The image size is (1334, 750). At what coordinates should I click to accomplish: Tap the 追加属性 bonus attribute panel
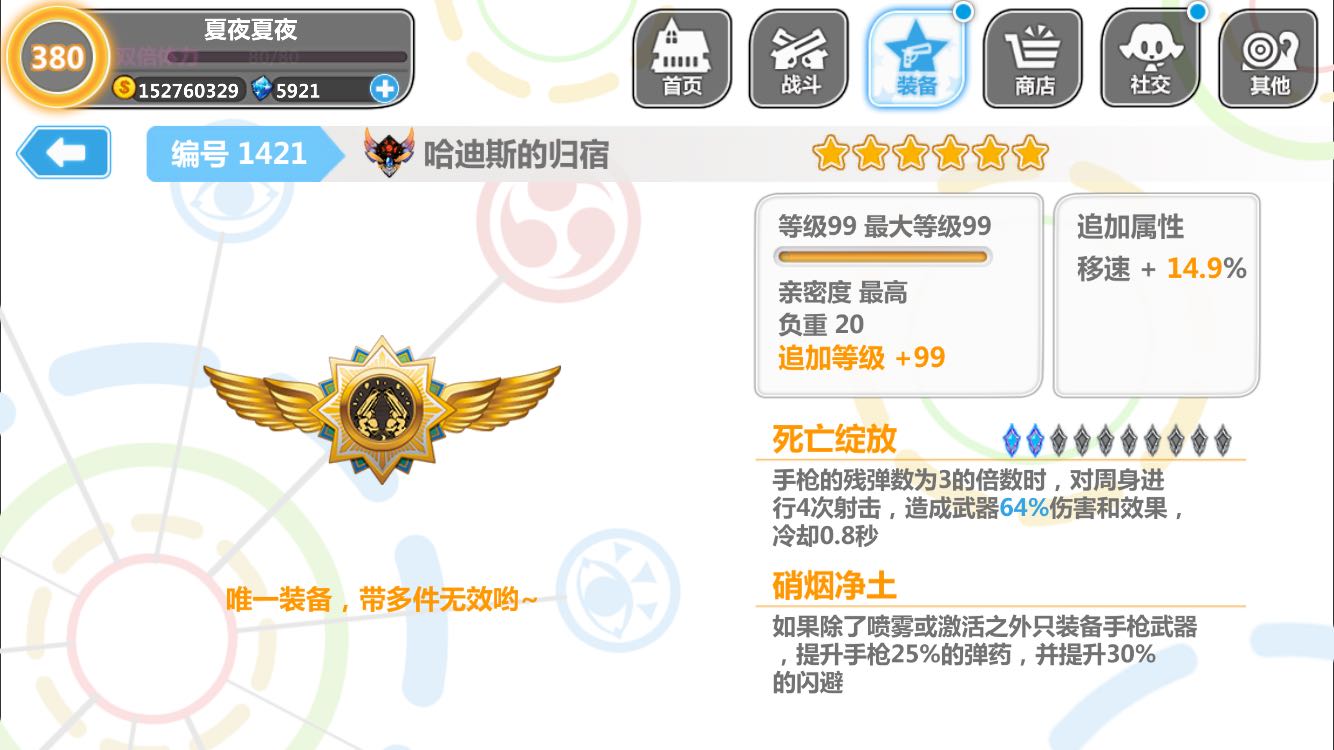pyautogui.click(x=1156, y=295)
